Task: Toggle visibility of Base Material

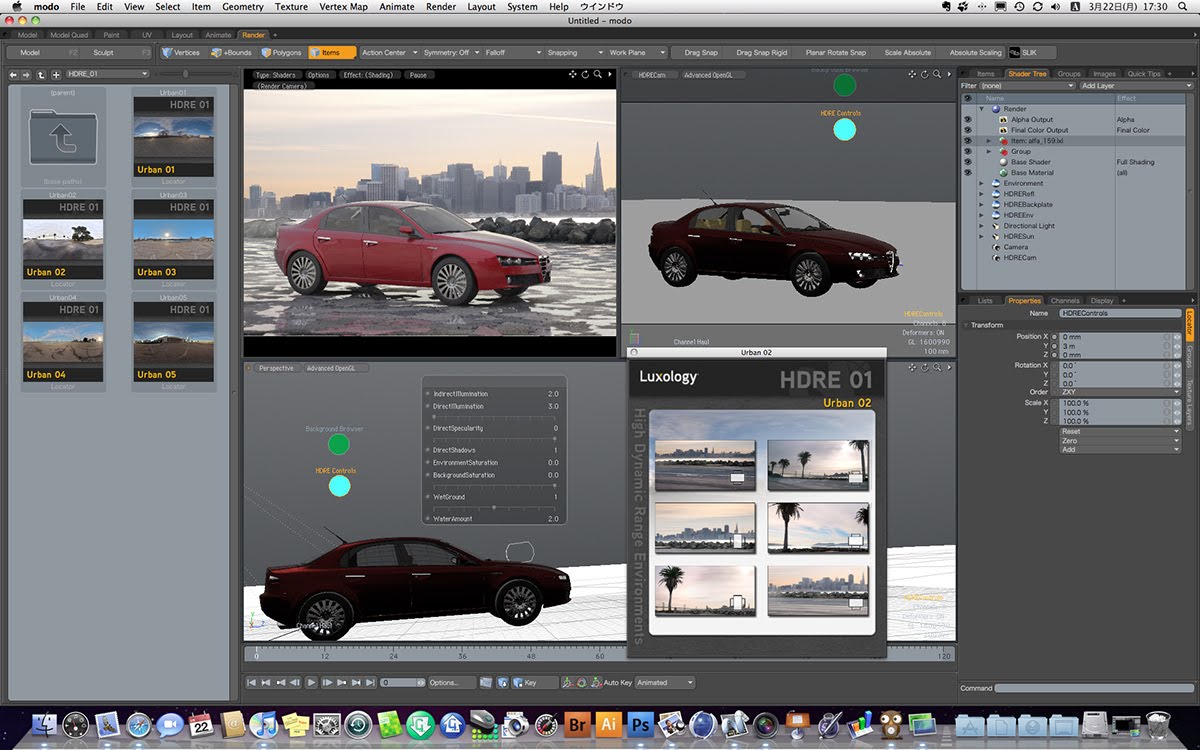Action: pyautogui.click(x=967, y=173)
